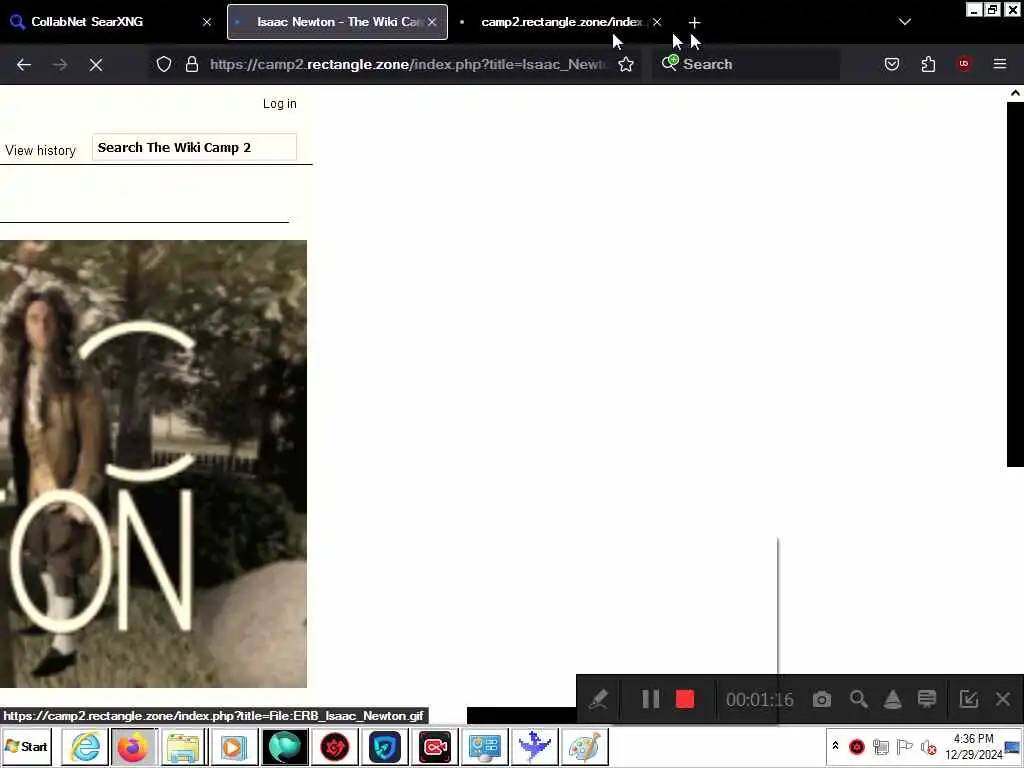
Task: Open the Action Center flag icon
Action: point(904,746)
